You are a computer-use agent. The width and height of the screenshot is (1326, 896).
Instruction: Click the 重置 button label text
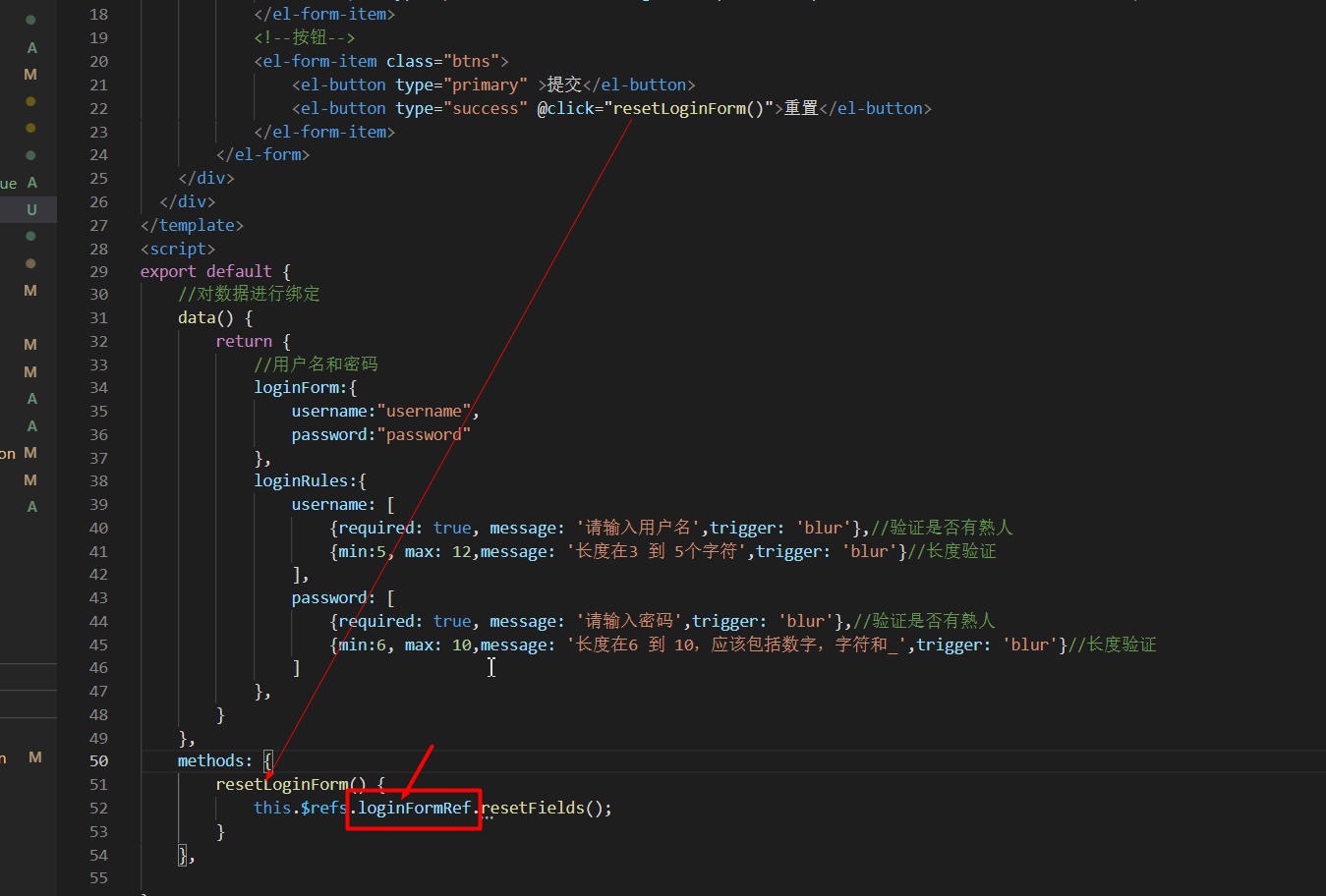[x=801, y=108]
